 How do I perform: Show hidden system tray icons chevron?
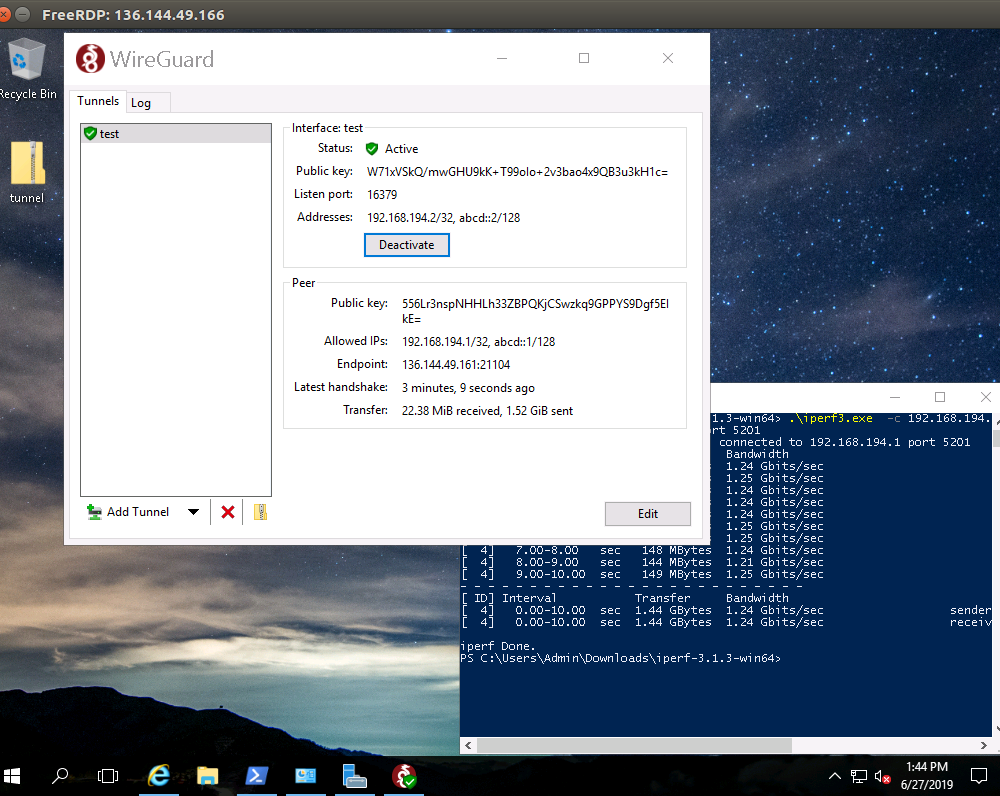(x=836, y=776)
